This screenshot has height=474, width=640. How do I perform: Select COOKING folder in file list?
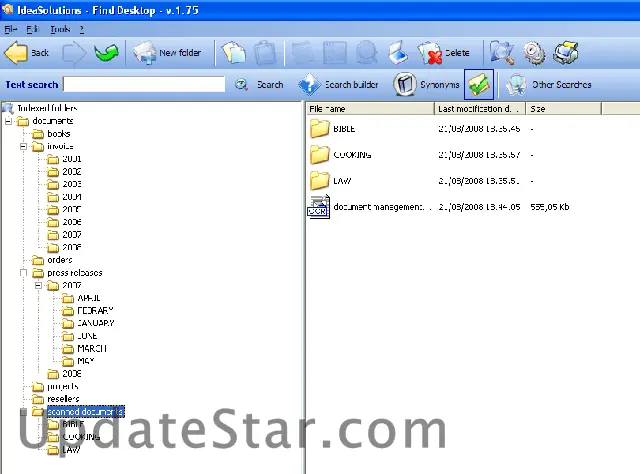352,155
